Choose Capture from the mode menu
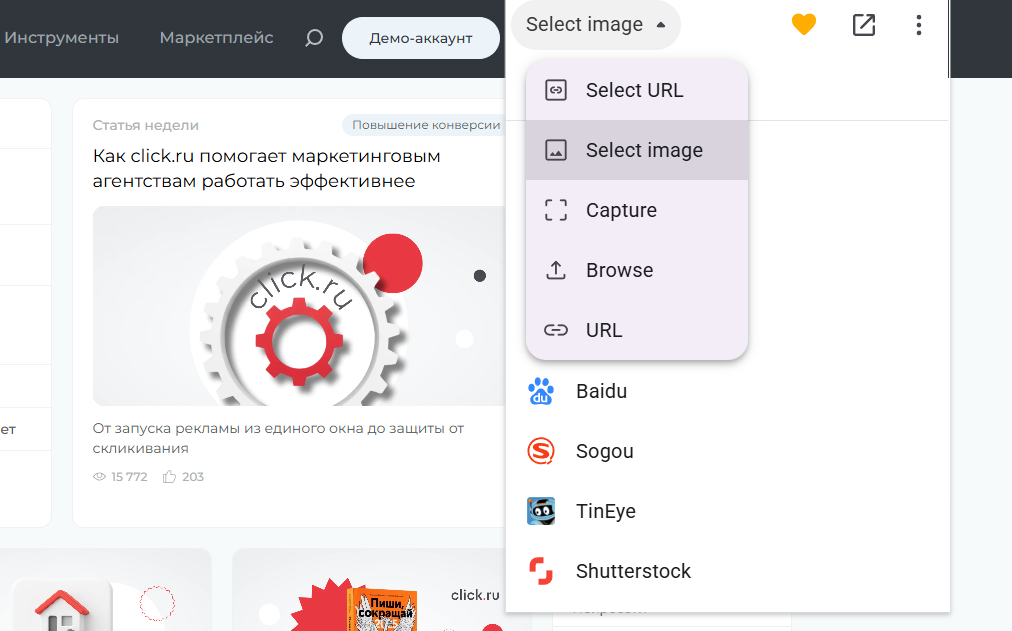The width and height of the screenshot is (1012, 631). pyautogui.click(x=620, y=210)
